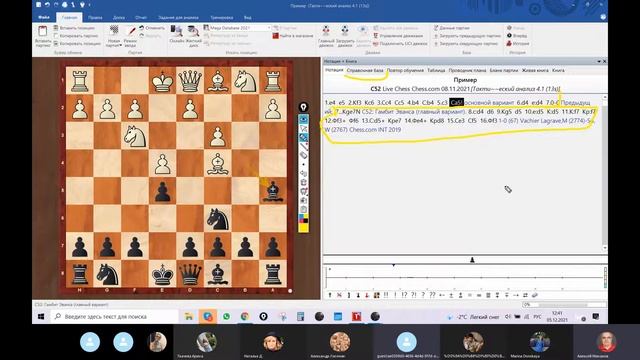This screenshot has width=640, height=360.
Task: Click the yellow color swatch in board toolbar
Action: [303, 227]
